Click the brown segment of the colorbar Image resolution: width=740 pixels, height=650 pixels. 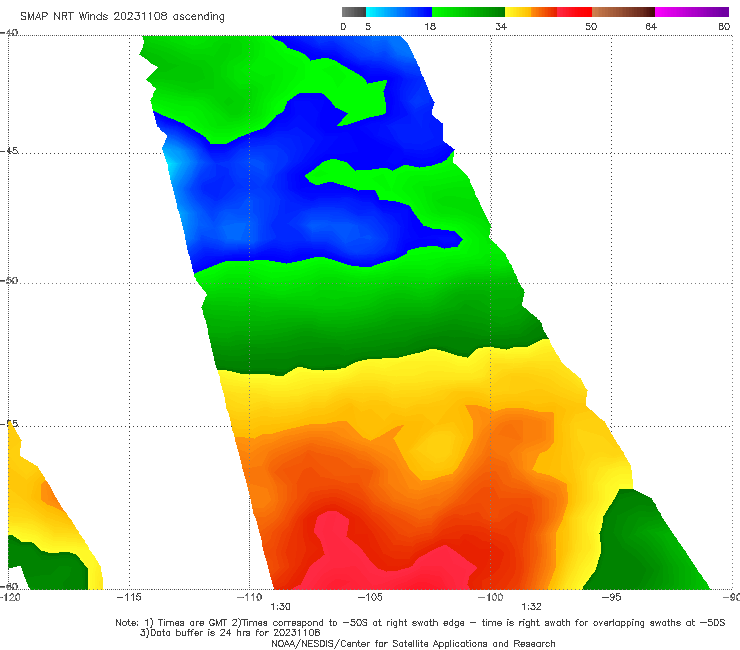coord(623,12)
